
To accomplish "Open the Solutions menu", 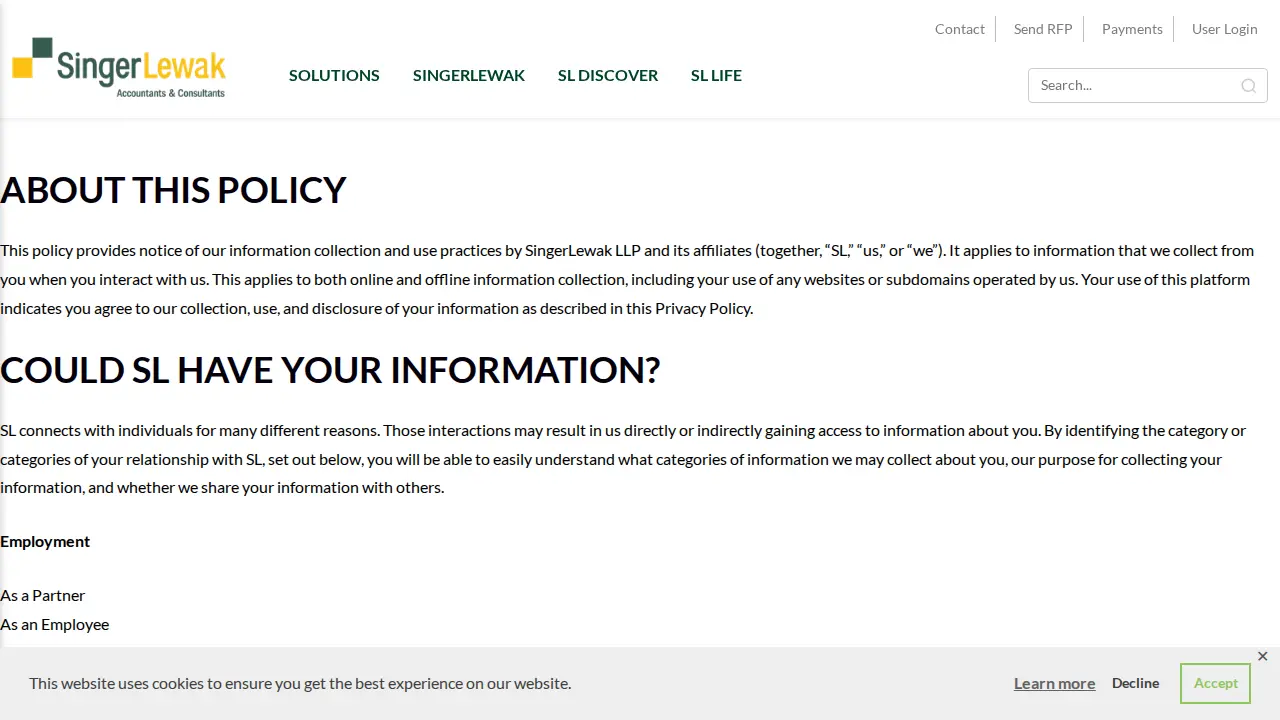I will (x=334, y=75).
